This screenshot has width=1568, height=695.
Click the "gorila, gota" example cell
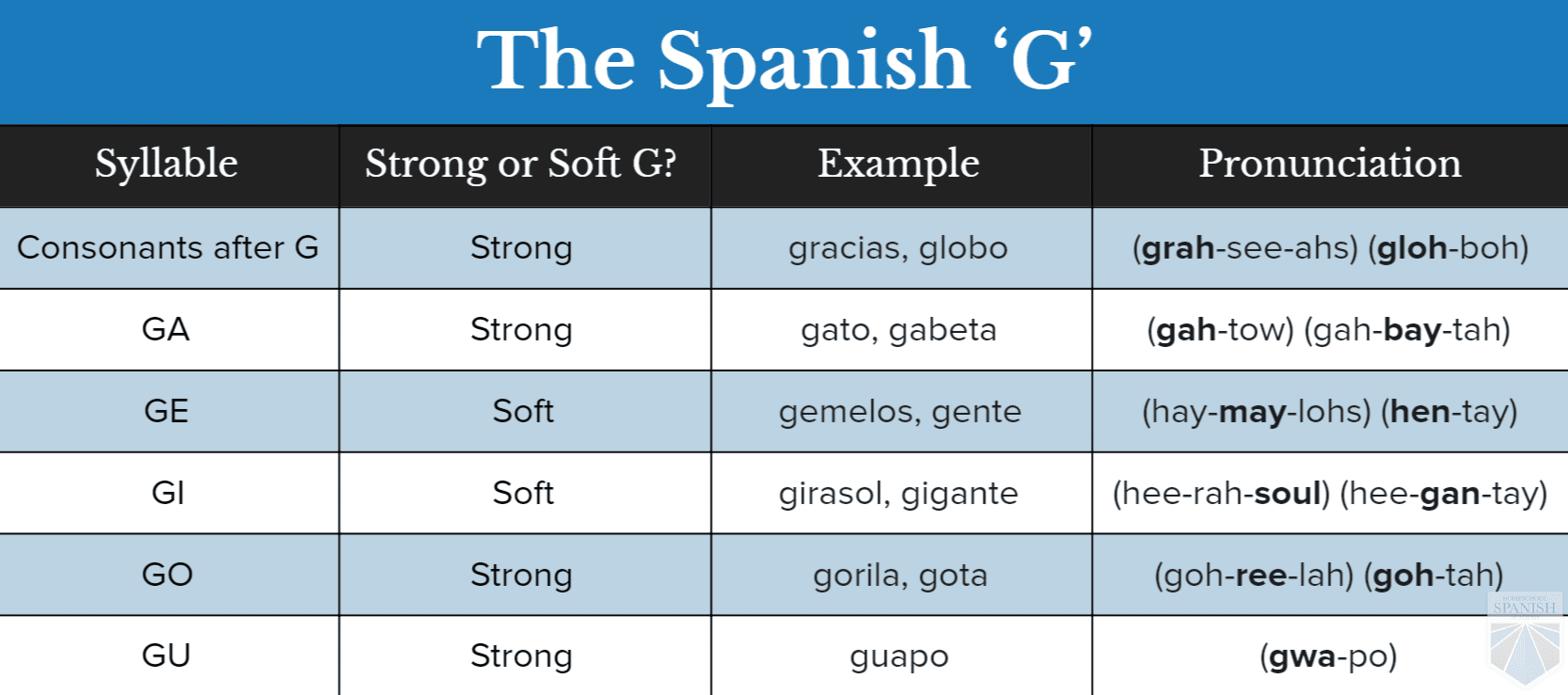900,575
